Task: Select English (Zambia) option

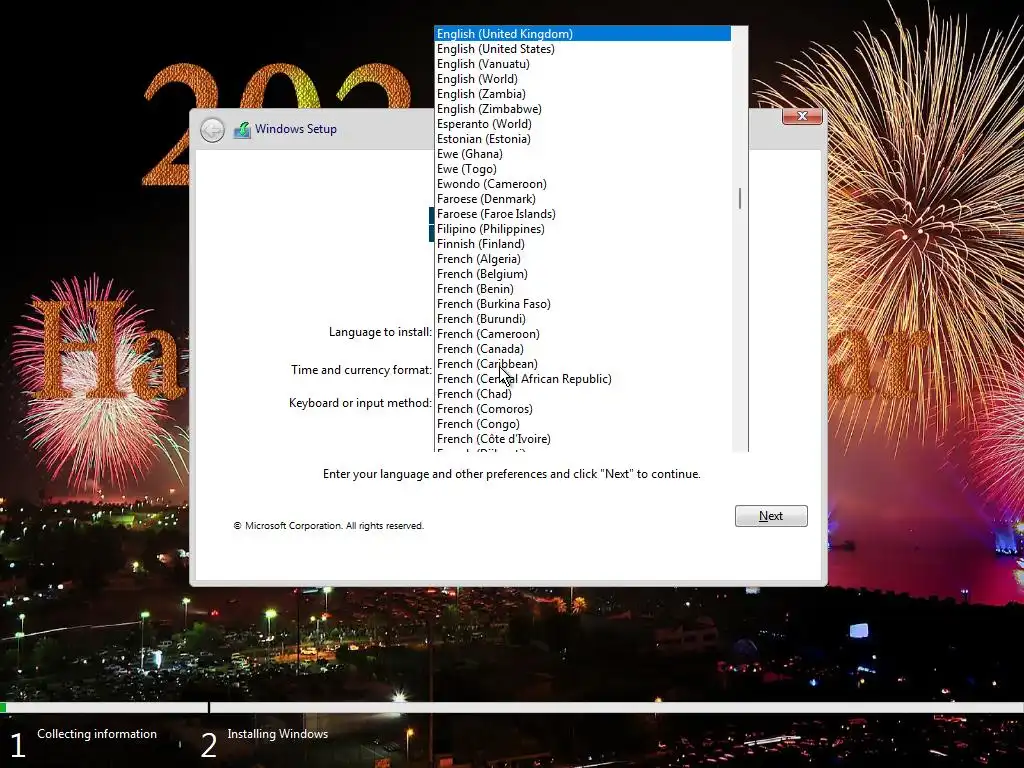Action: [583, 93]
